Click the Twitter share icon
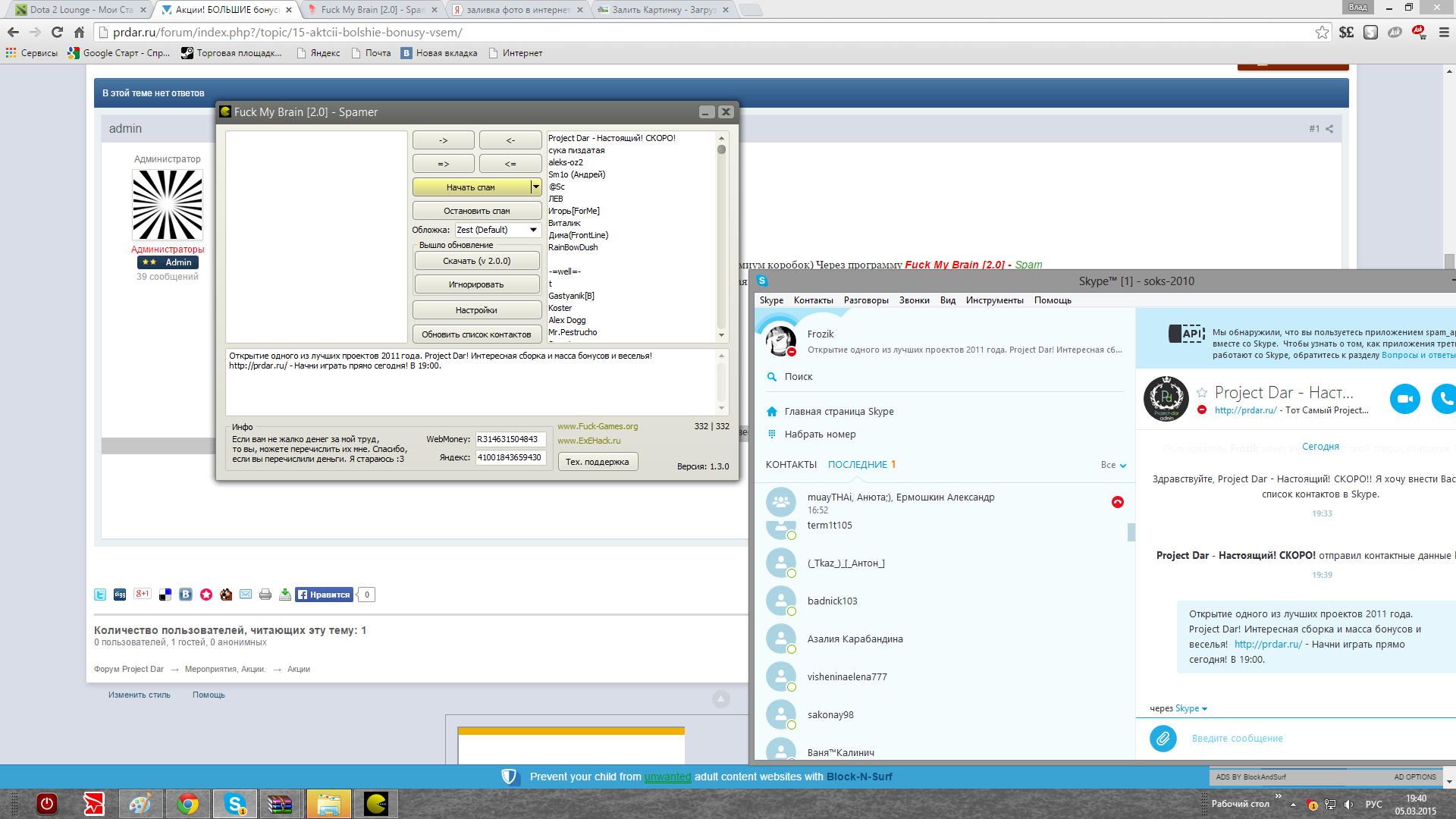 click(x=100, y=595)
